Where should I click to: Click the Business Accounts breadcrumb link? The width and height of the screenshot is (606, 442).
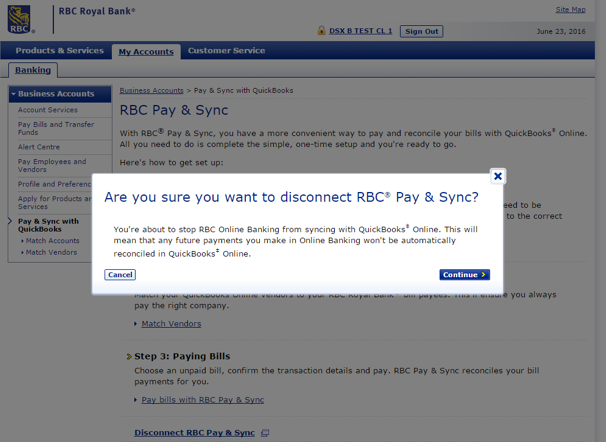tap(152, 90)
